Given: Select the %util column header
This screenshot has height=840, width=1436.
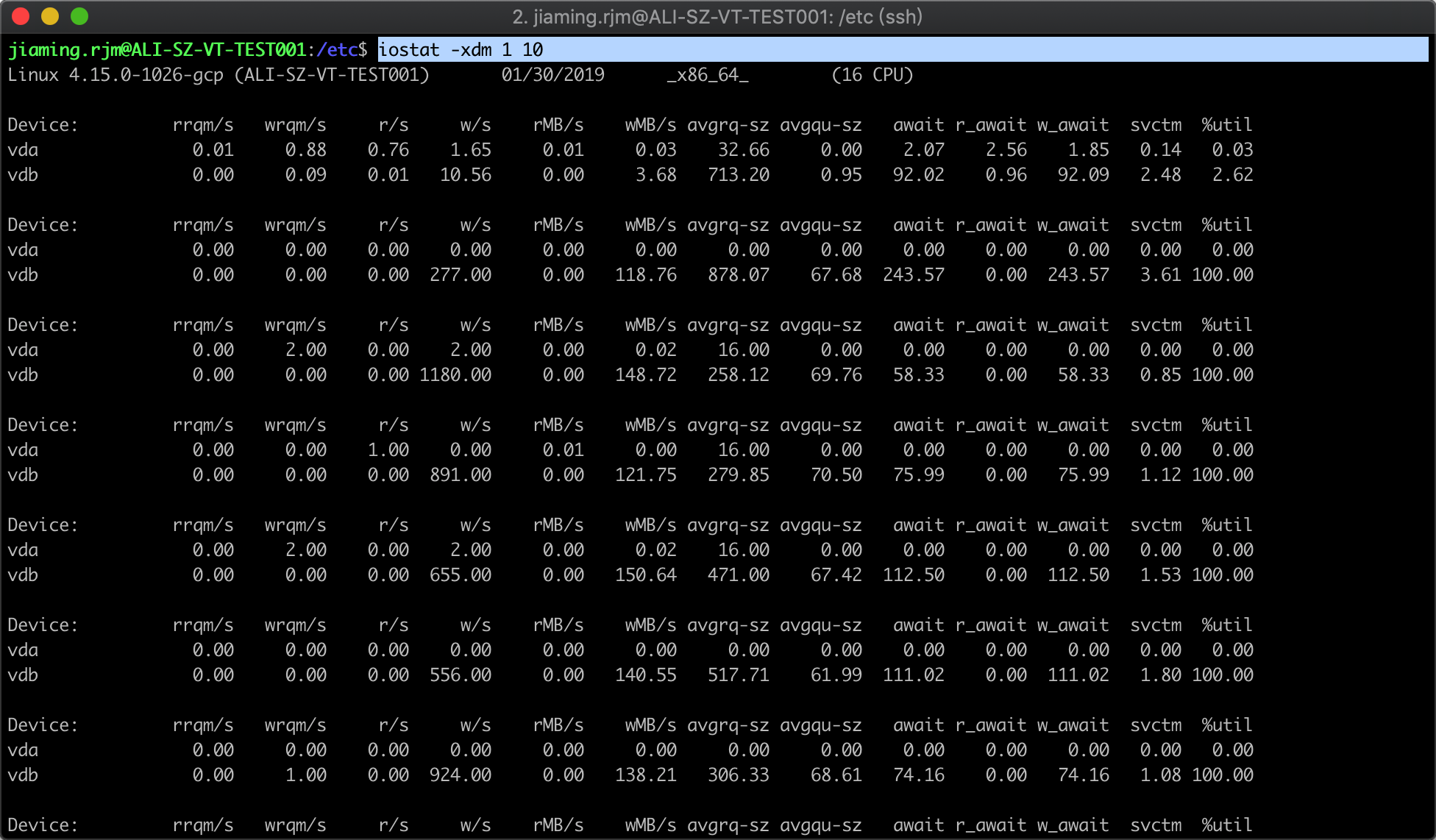Looking at the screenshot, I should [1226, 124].
